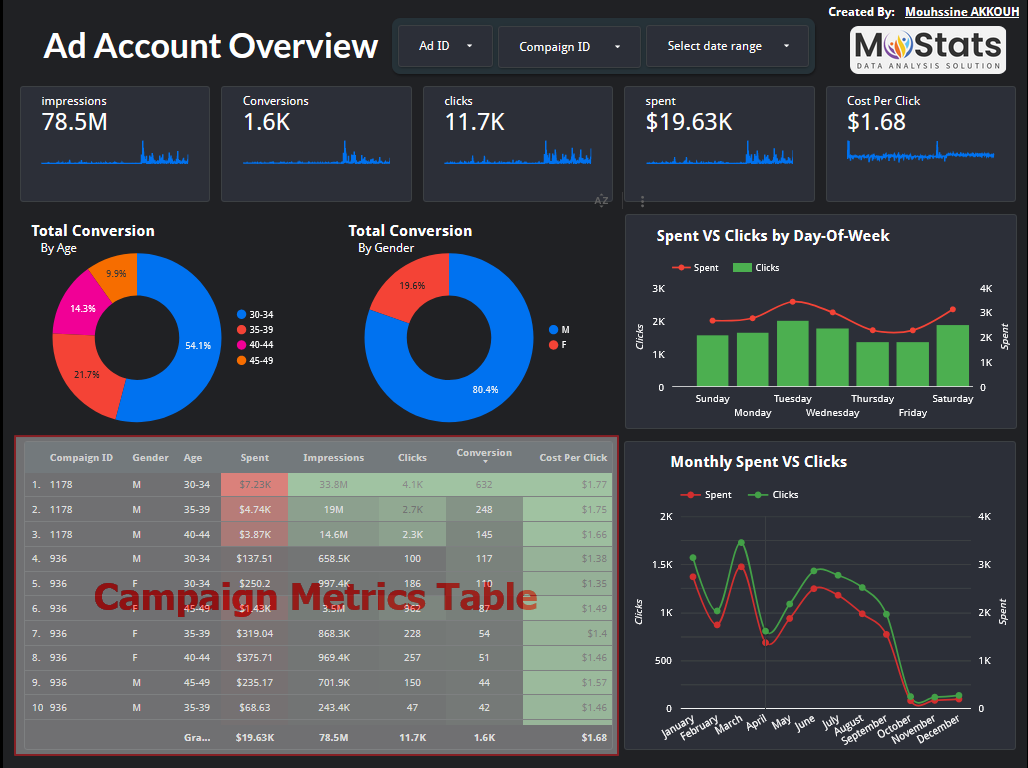1028x768 pixels.
Task: Select the Cost Per Click $1.68 scorecard
Action: pos(920,143)
